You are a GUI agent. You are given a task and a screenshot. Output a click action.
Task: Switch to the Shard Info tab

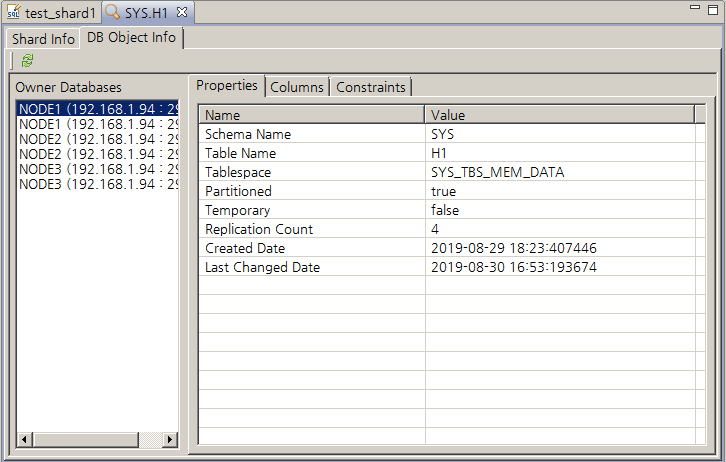[x=43, y=39]
